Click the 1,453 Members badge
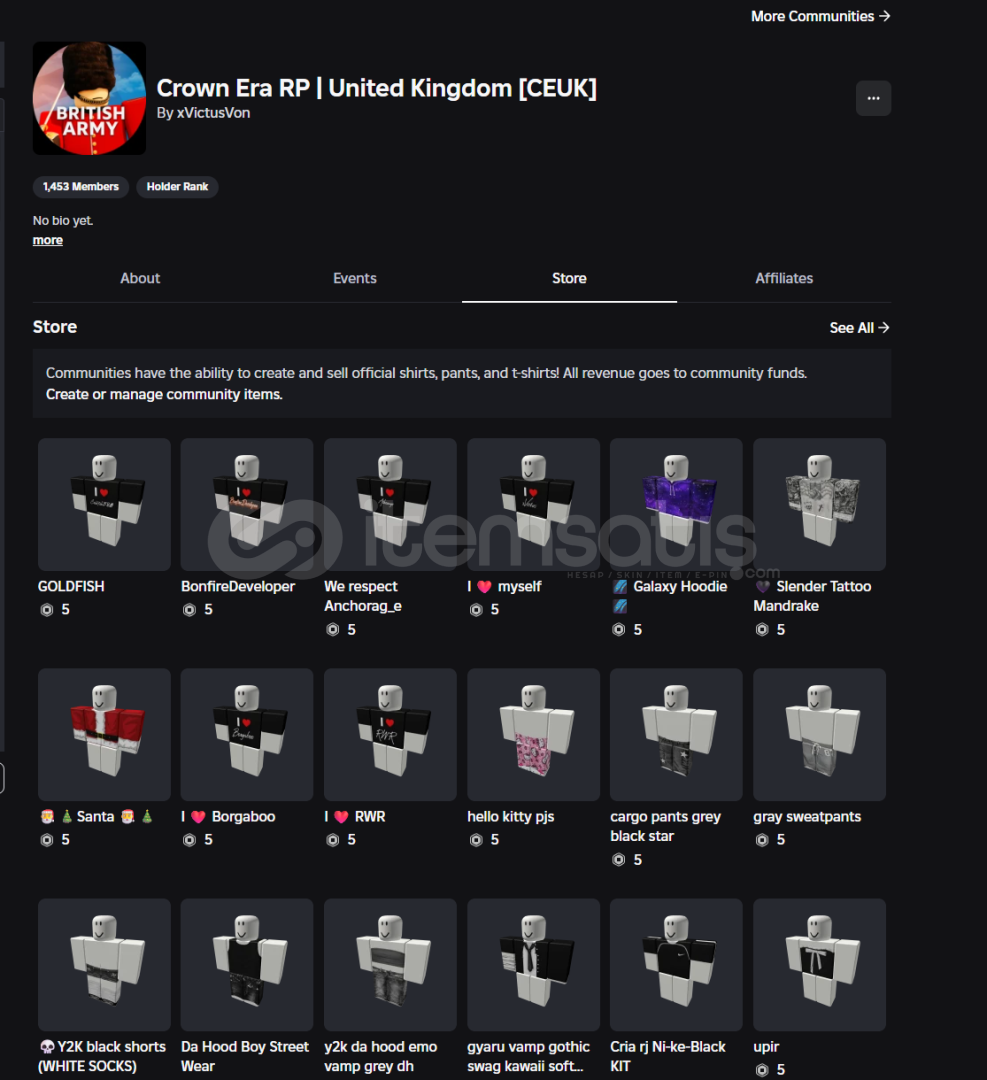Viewport: 987px width, 1080px height. point(81,187)
